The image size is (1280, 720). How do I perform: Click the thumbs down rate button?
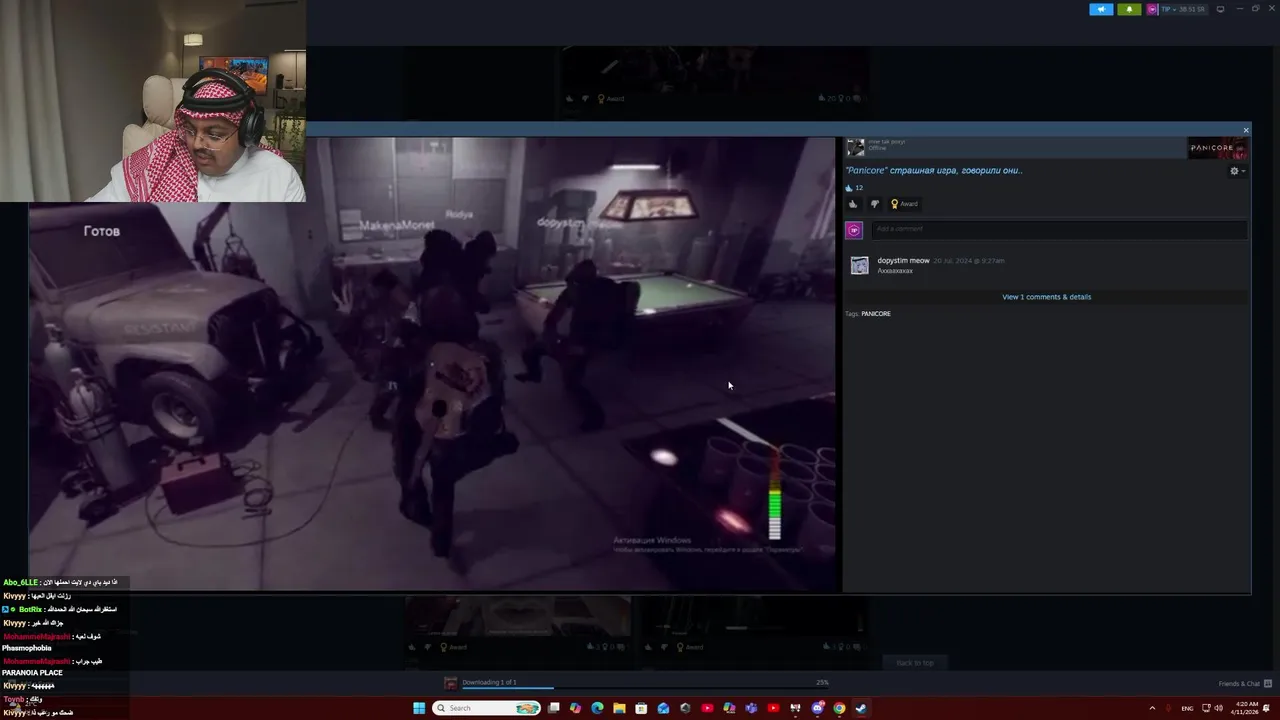click(x=875, y=204)
